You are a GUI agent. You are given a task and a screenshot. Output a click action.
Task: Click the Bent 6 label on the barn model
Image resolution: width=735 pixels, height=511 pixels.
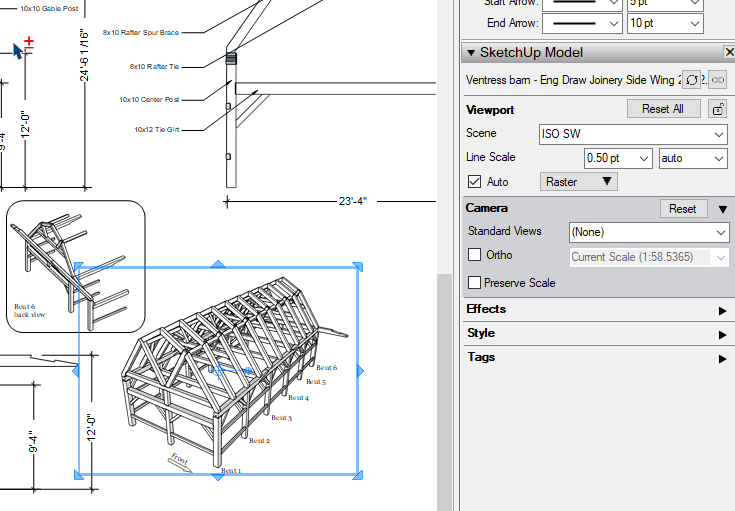326,368
